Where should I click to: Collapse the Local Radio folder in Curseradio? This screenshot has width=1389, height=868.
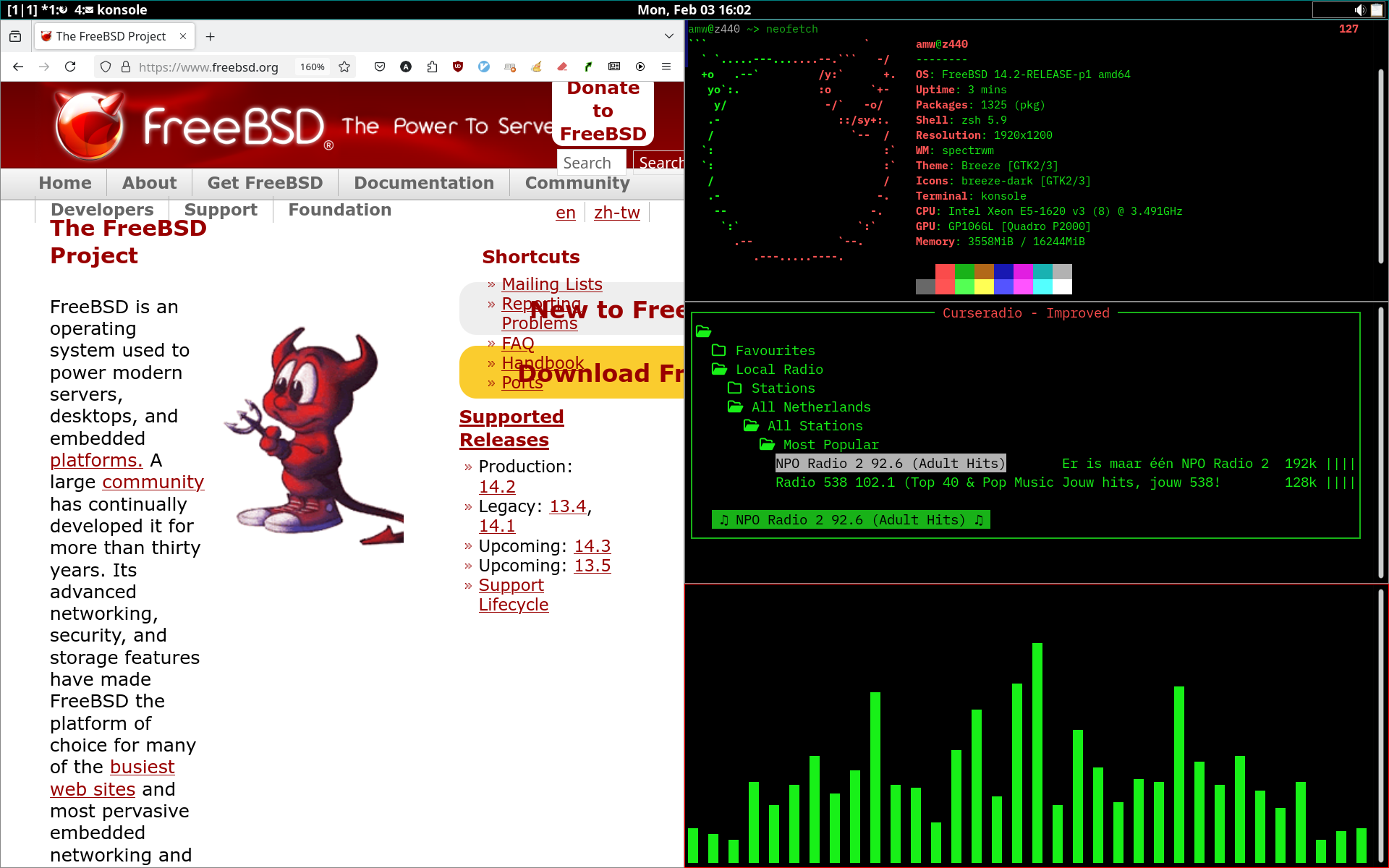coord(719,370)
